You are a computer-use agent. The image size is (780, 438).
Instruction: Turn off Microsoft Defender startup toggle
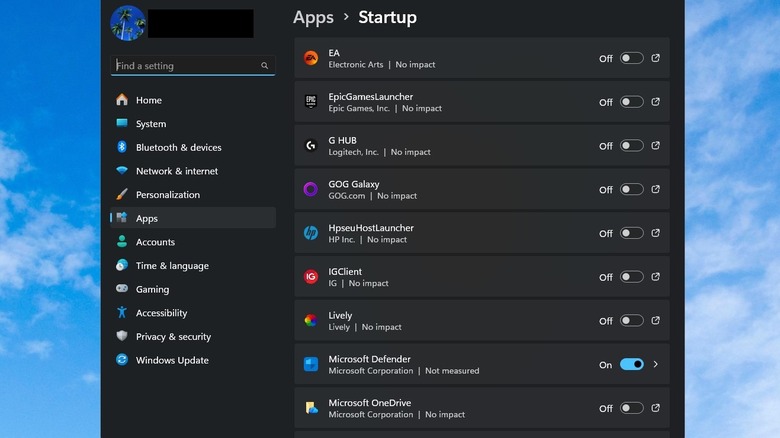pos(631,365)
